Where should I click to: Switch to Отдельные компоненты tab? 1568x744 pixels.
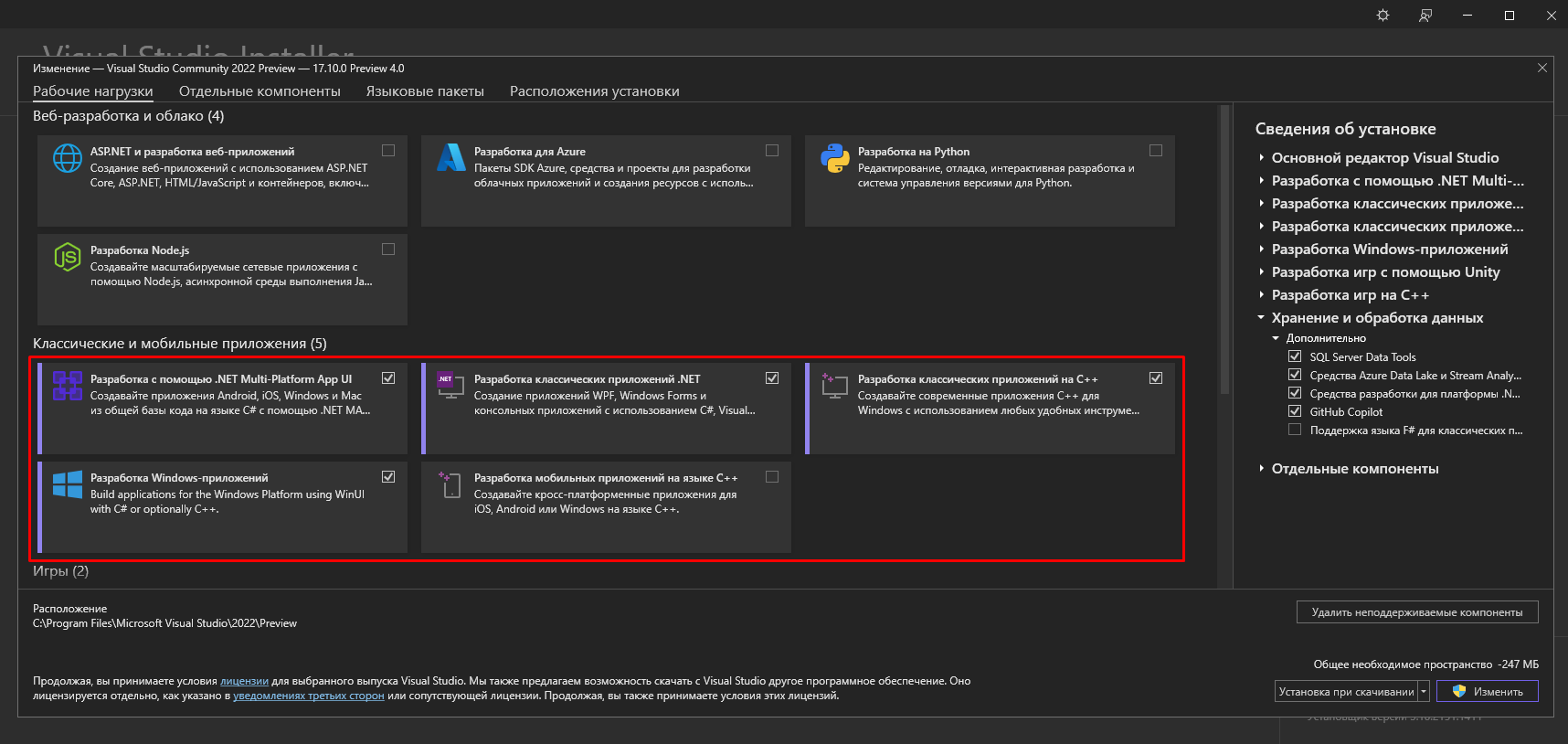tap(260, 91)
